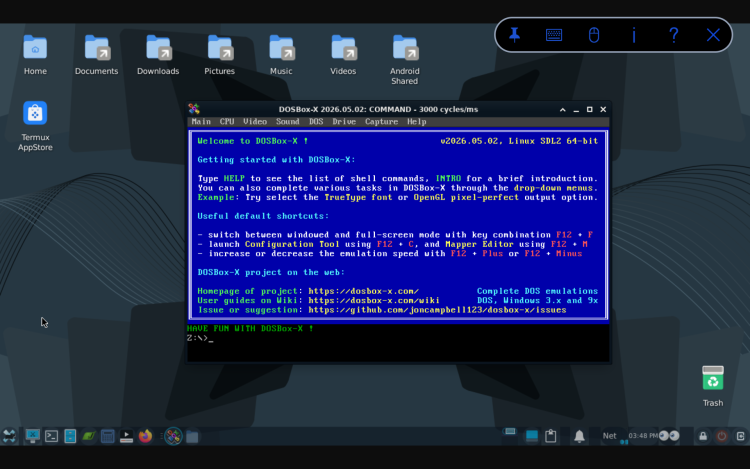Click the log out icon in the taskbar
Image resolution: width=750 pixels, height=469 pixels.
(x=740, y=436)
